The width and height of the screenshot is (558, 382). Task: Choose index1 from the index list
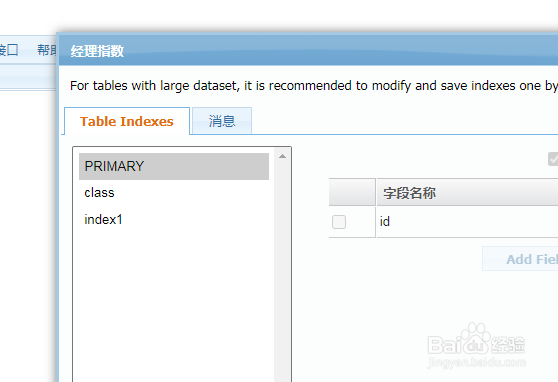click(174, 219)
